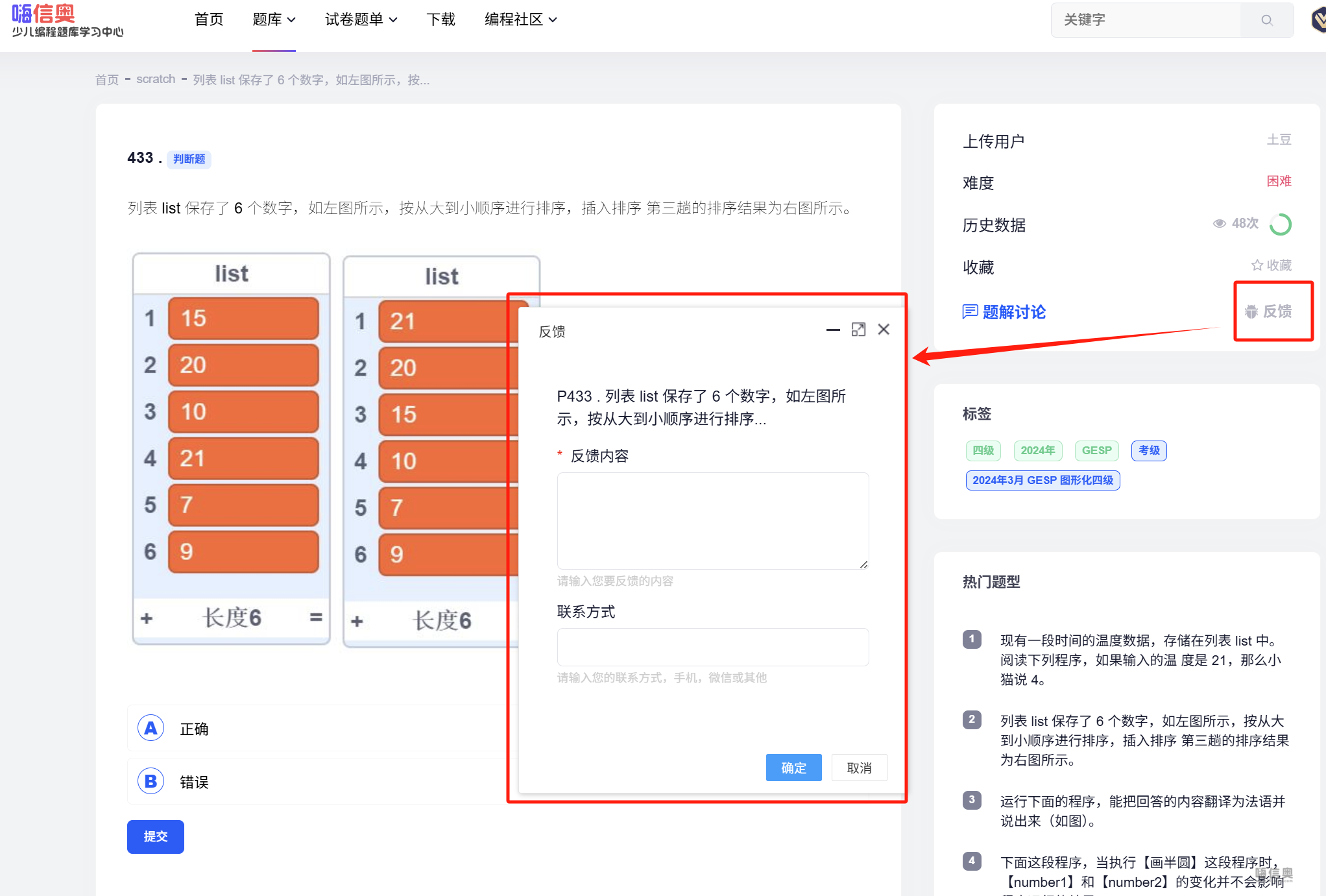Open hot question 3 about 翻译为法语
Viewport: 1326px width, 896px height.
click(x=1142, y=811)
